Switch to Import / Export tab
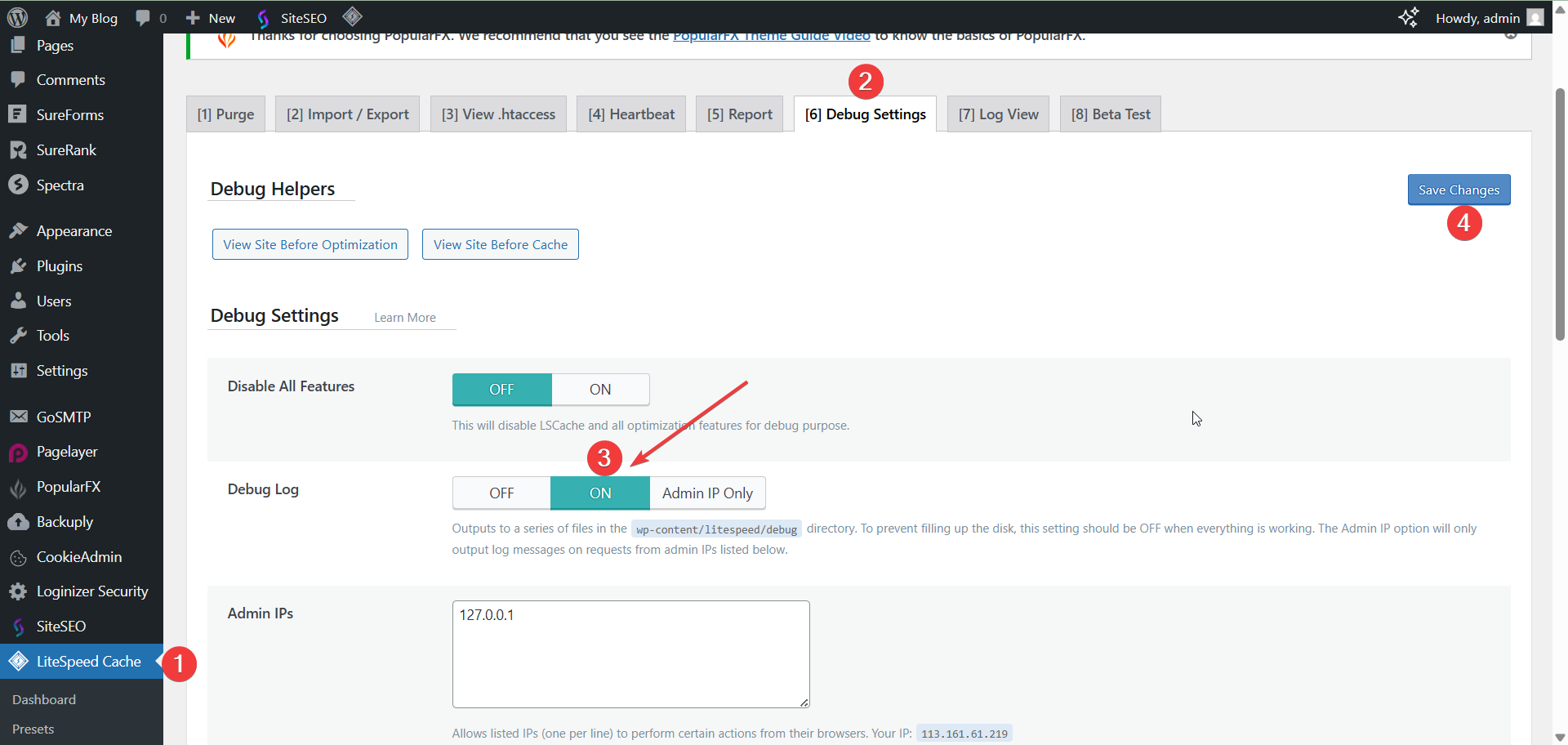This screenshot has width=1568, height=745. pyautogui.click(x=347, y=114)
